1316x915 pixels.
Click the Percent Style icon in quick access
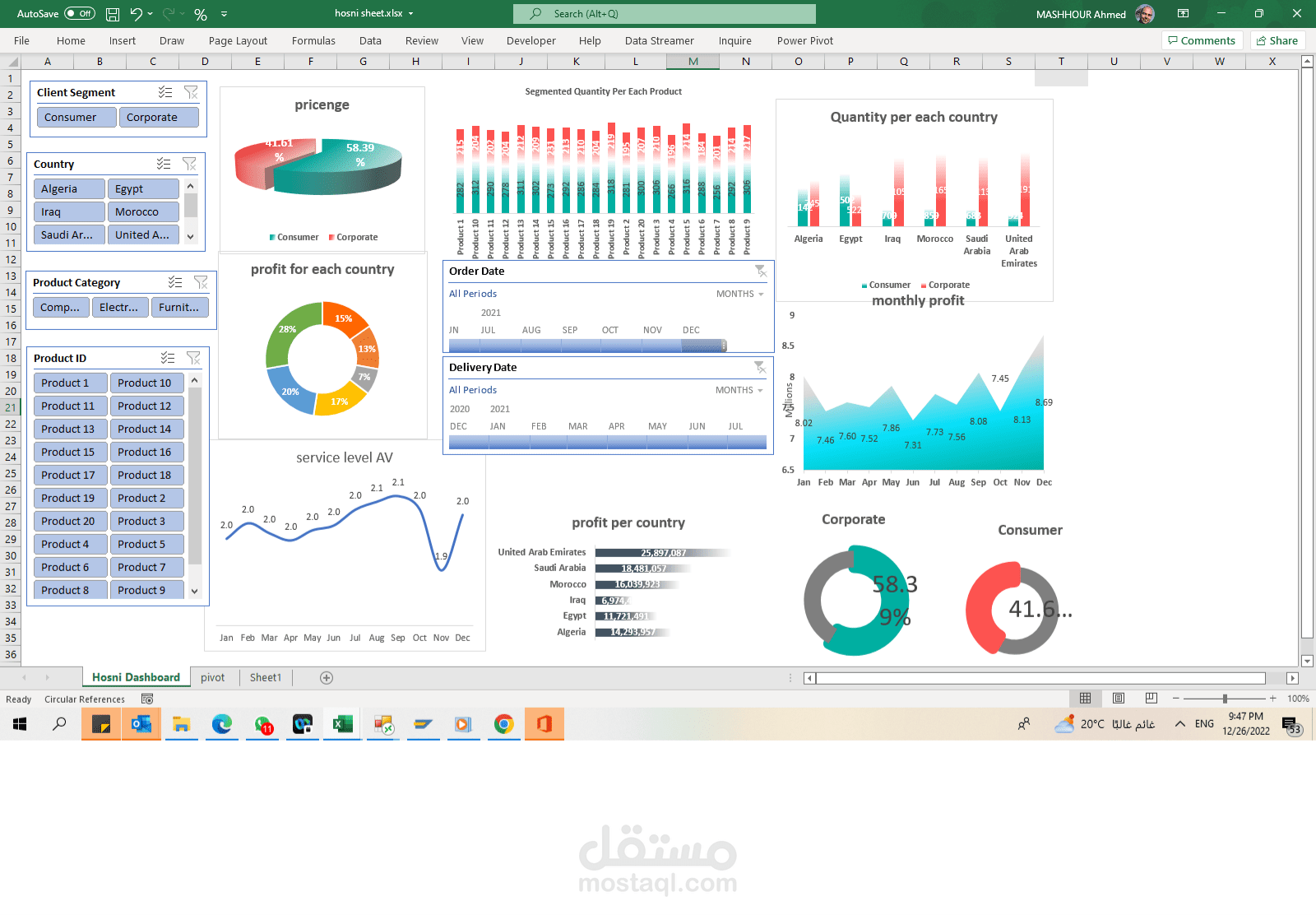[x=200, y=14]
